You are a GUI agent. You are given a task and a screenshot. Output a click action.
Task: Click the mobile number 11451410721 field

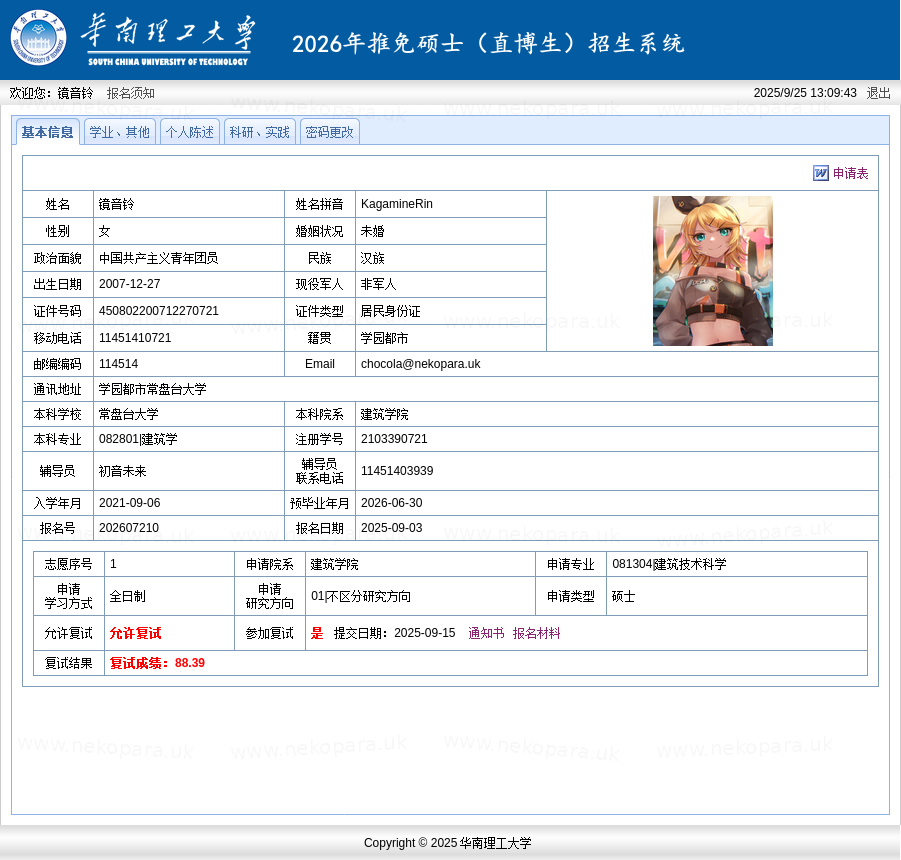pyautogui.click(x=135, y=338)
